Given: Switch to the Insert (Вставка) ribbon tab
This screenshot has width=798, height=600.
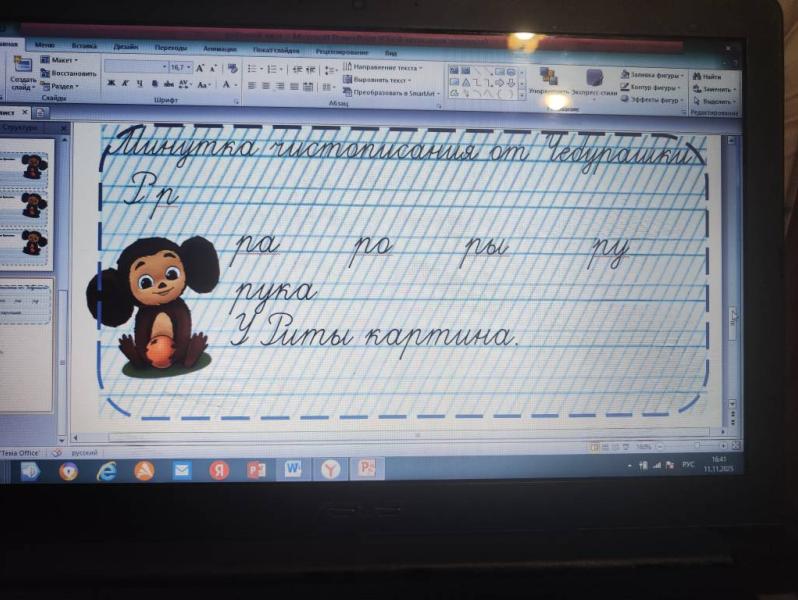Looking at the screenshot, I should [84, 45].
